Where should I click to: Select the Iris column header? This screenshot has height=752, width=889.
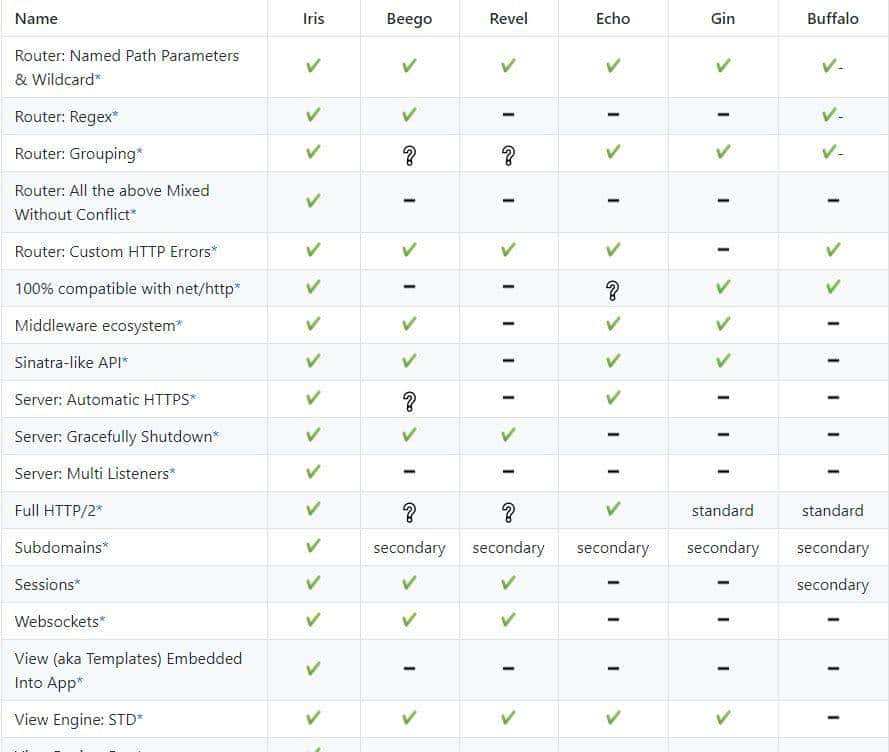[313, 18]
